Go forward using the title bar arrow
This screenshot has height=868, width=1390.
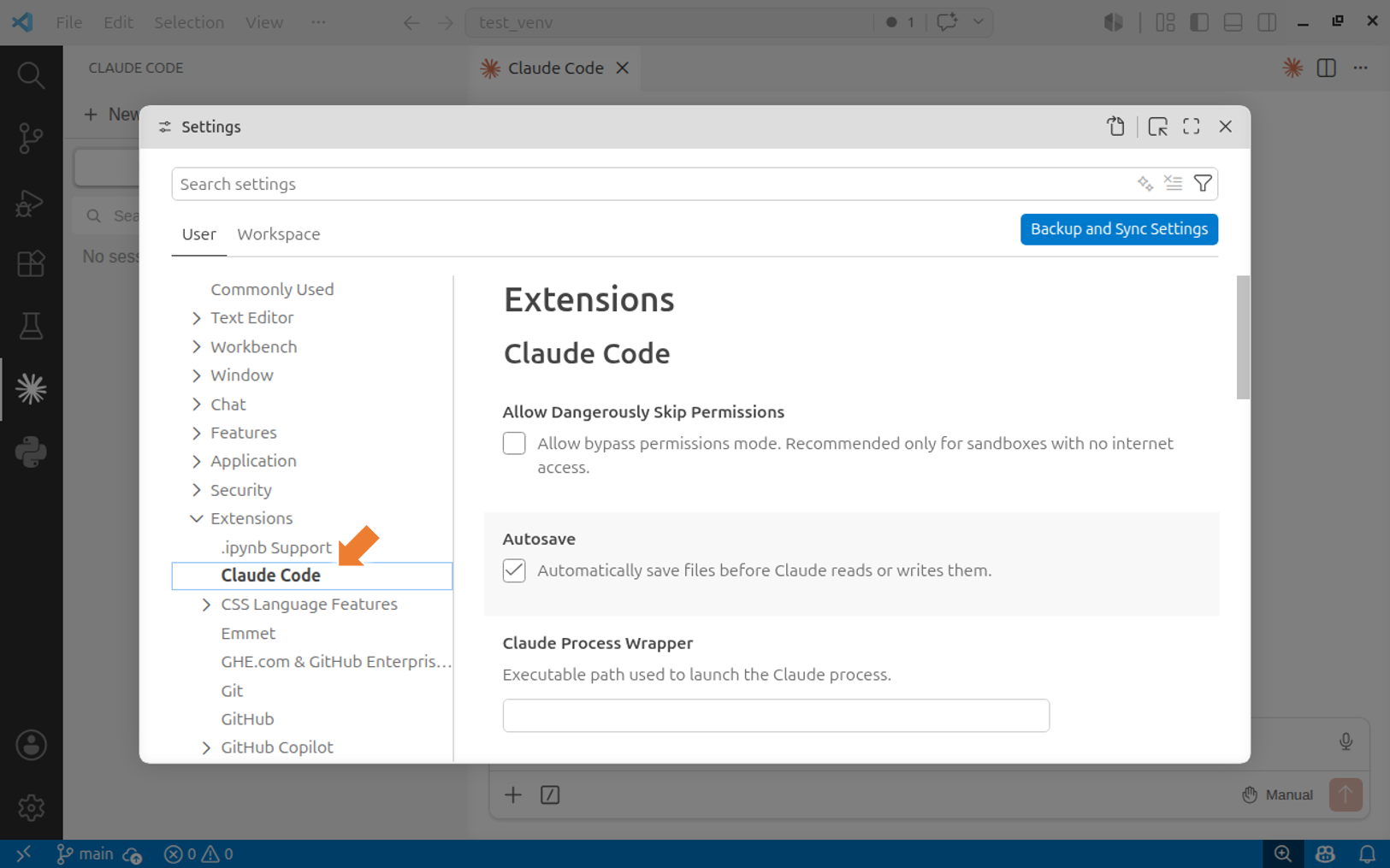coord(446,22)
